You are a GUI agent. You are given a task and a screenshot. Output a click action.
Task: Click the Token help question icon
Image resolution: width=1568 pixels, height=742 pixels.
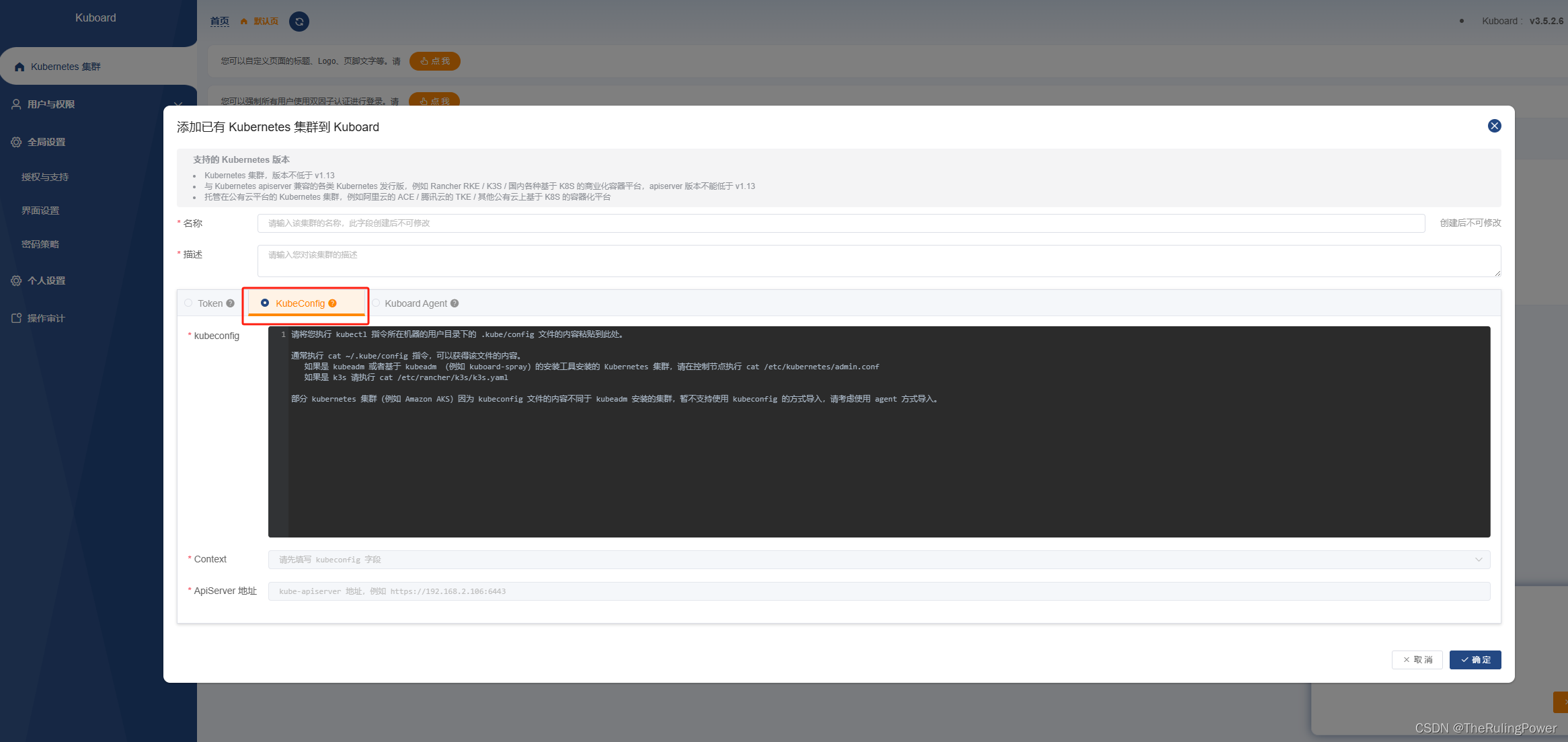(231, 303)
